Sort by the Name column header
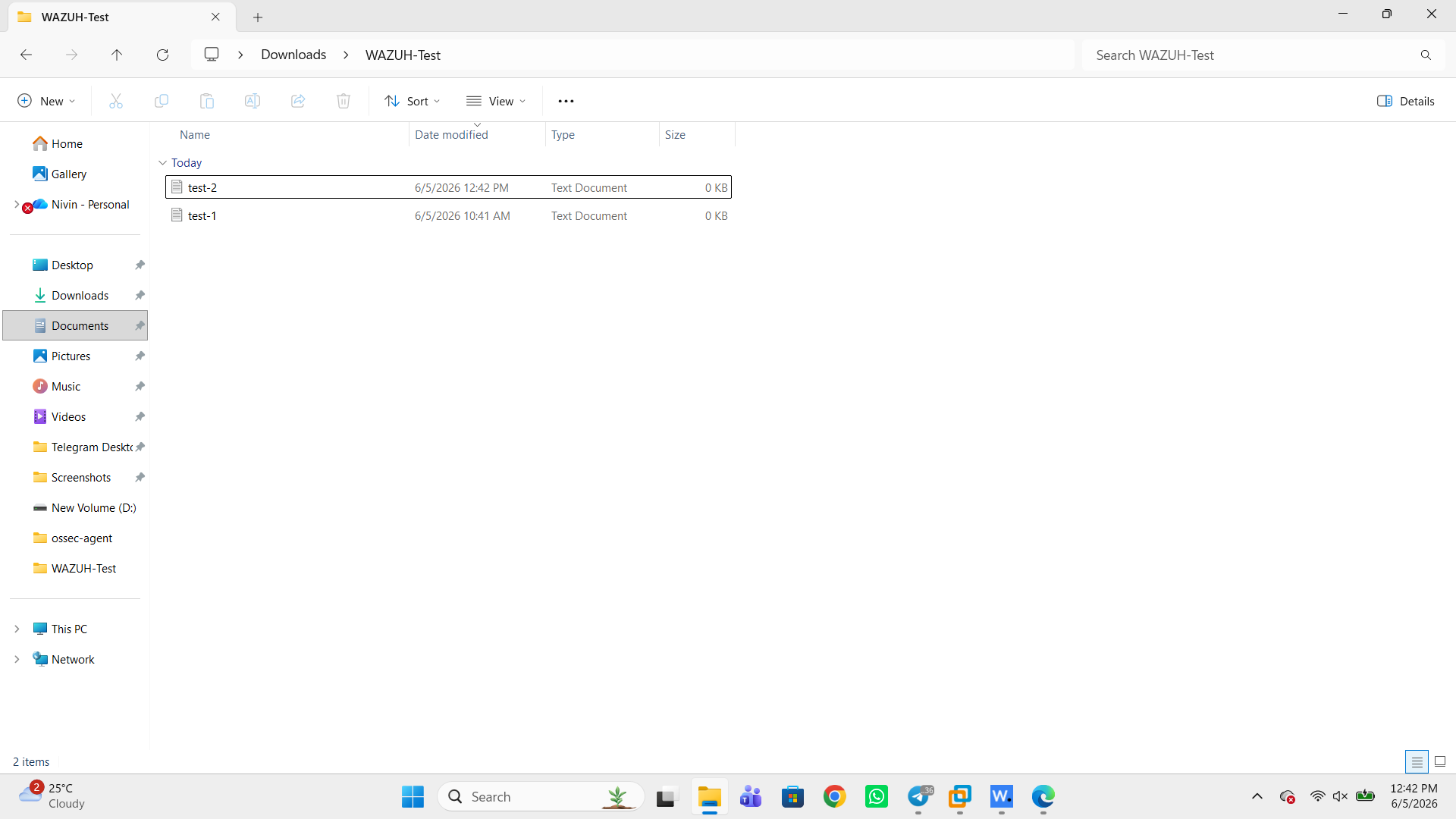The image size is (1456, 819). pos(195,134)
